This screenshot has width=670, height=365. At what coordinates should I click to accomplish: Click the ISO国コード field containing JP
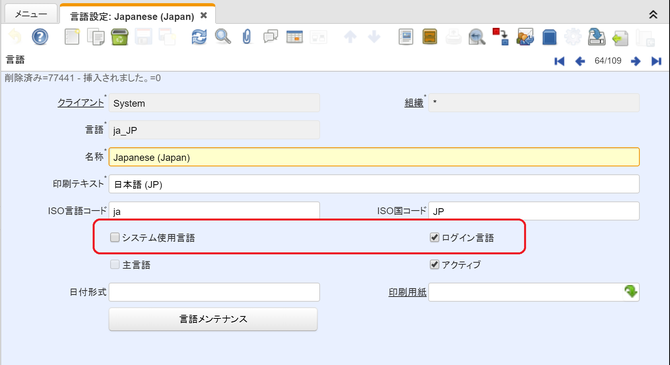(x=534, y=211)
